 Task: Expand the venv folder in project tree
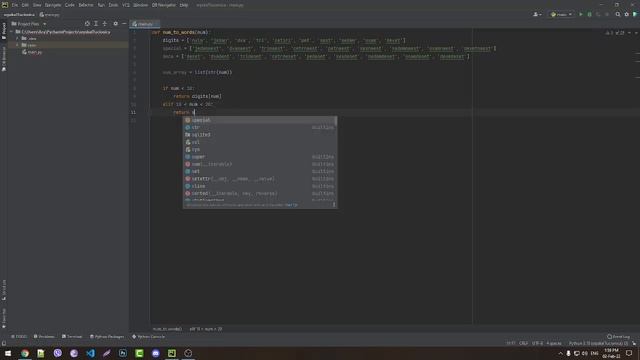(x=18, y=45)
